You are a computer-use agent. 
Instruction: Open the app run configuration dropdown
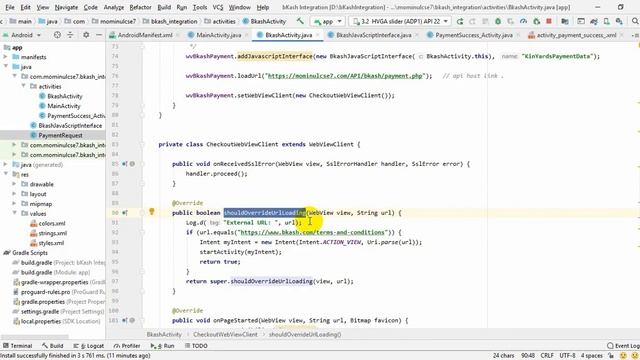(328, 21)
